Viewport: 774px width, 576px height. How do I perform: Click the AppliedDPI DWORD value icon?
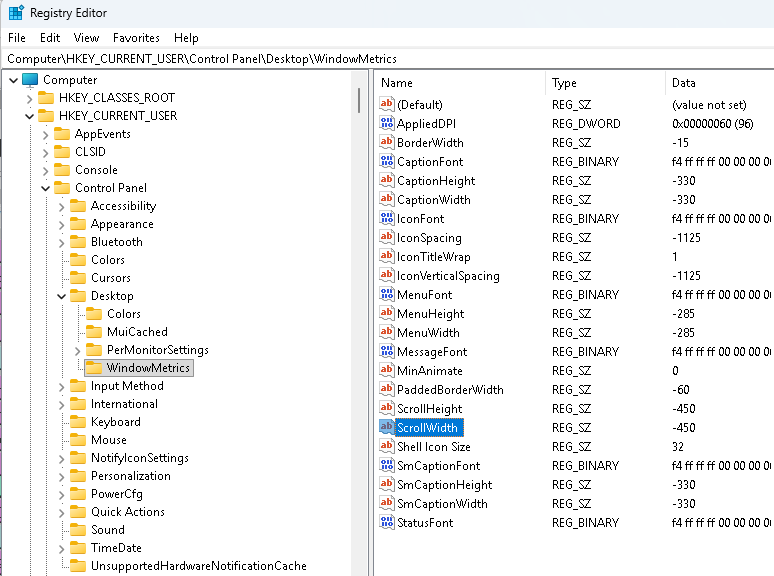pos(387,124)
